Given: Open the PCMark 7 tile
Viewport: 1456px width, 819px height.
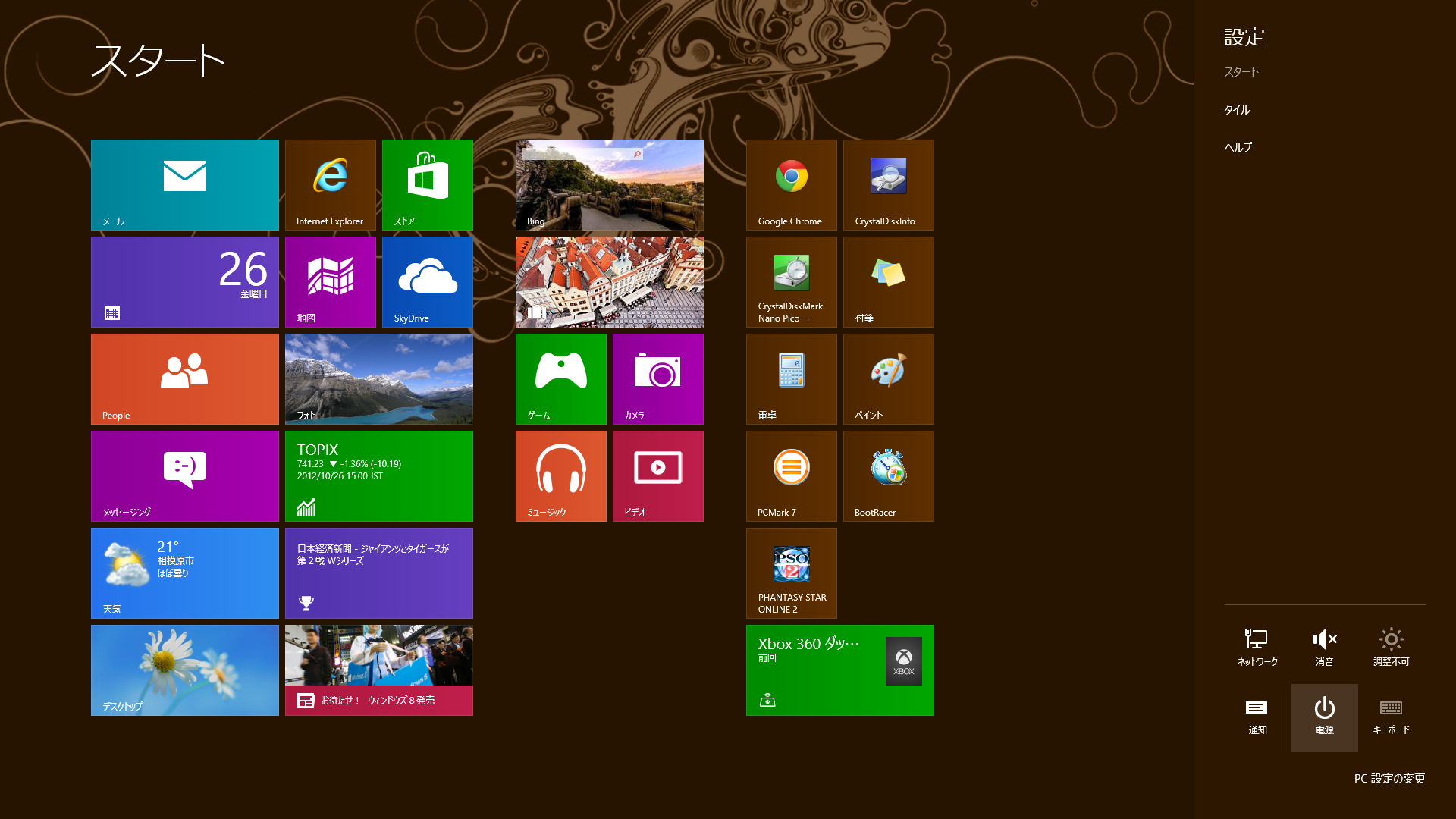Looking at the screenshot, I should (x=791, y=475).
